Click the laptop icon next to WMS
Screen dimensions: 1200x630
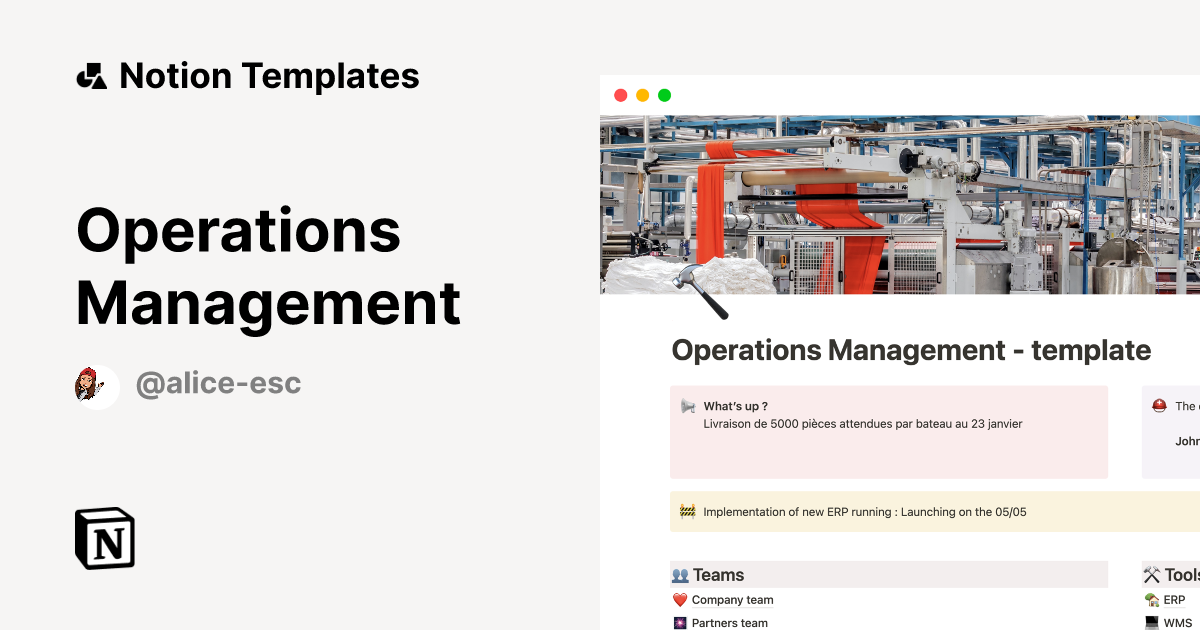click(x=1150, y=622)
